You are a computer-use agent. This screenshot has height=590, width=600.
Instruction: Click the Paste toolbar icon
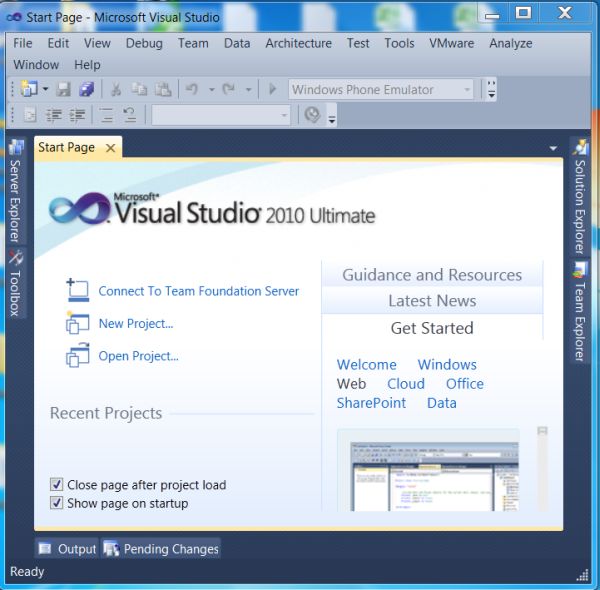[163, 90]
